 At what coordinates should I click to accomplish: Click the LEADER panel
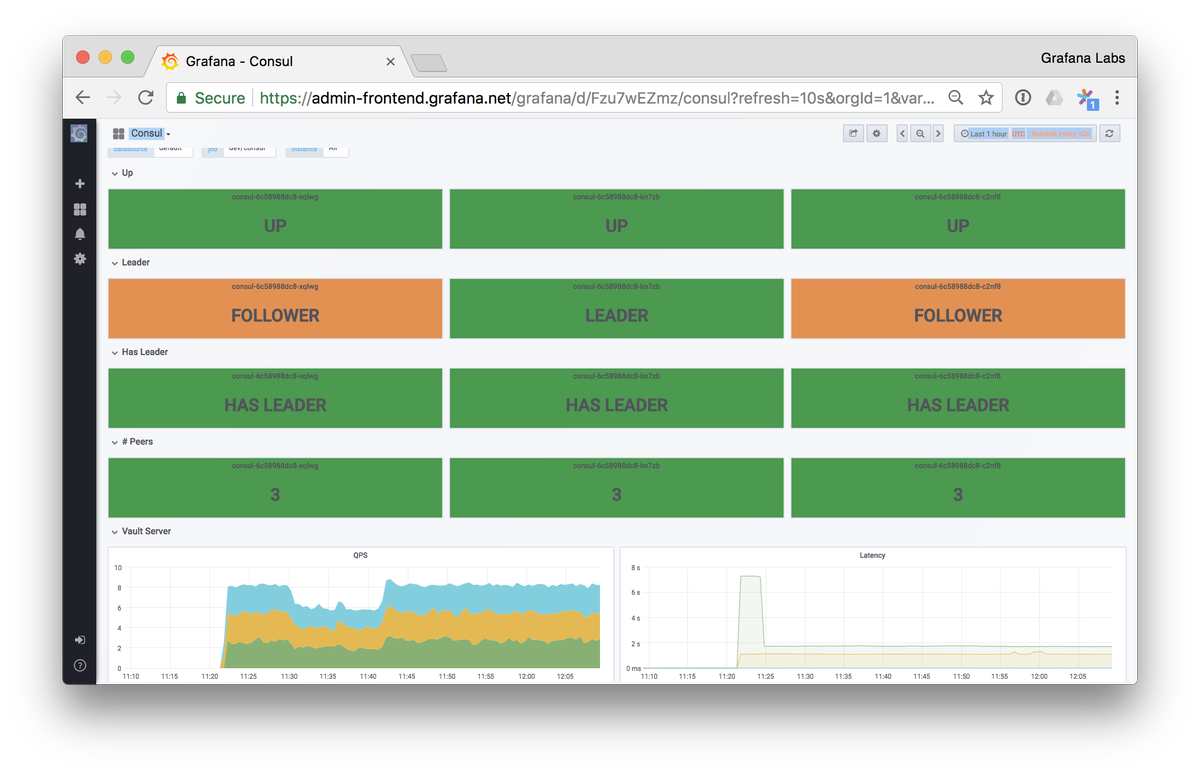pyautogui.click(x=616, y=308)
